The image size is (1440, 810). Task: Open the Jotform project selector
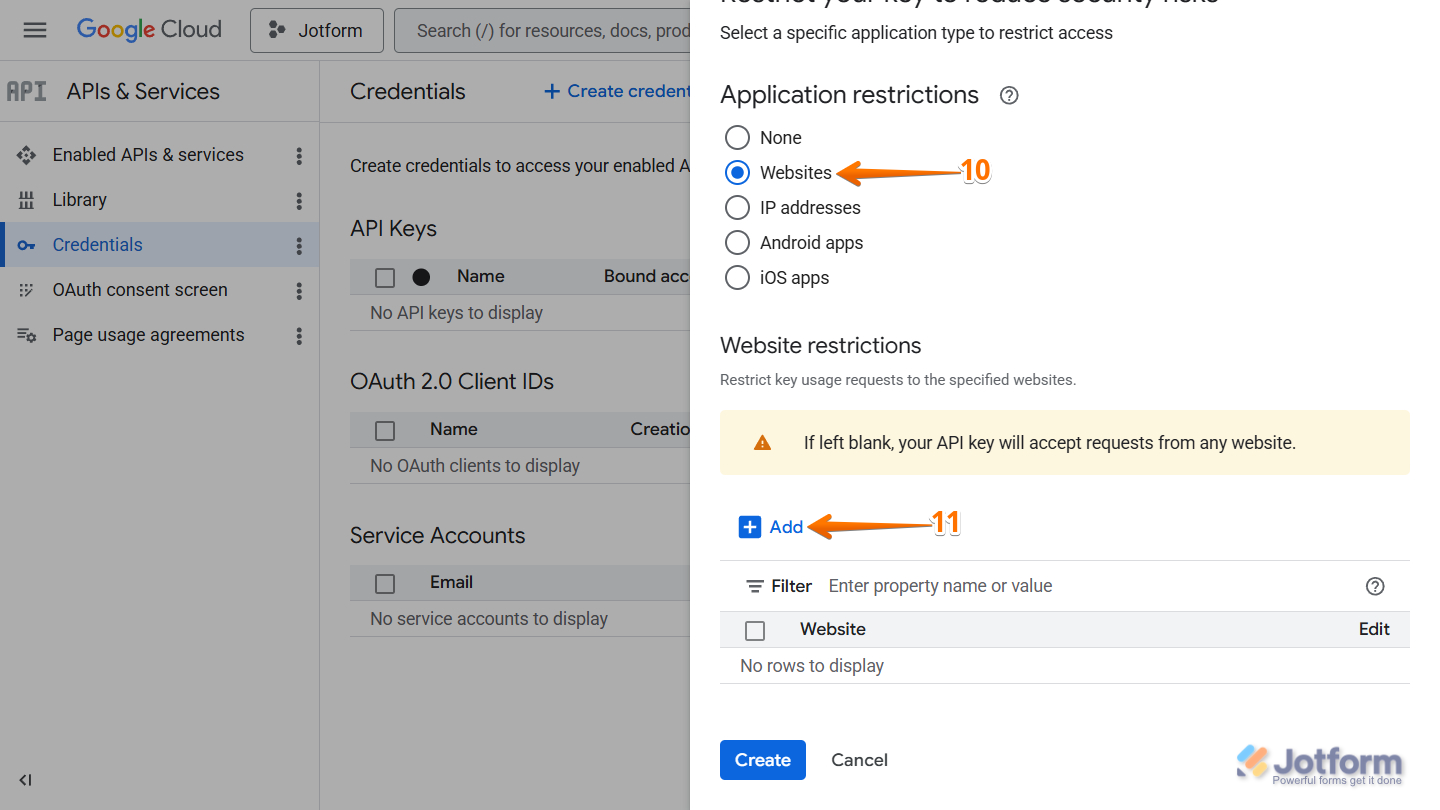click(316, 30)
